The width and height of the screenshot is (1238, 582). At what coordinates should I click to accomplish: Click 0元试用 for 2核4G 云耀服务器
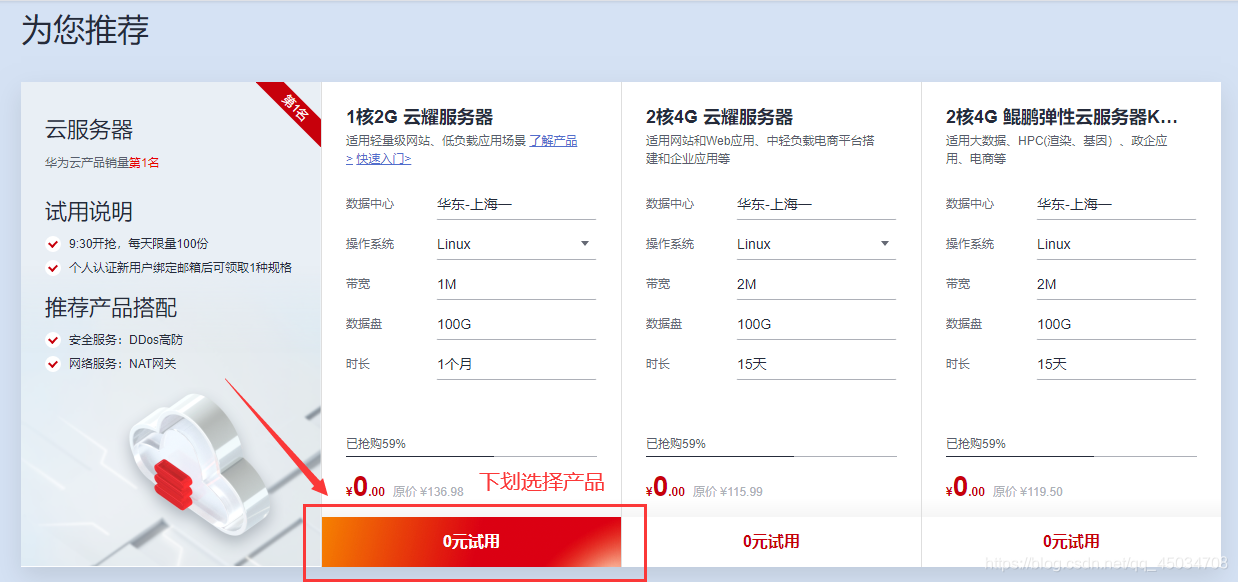click(771, 542)
